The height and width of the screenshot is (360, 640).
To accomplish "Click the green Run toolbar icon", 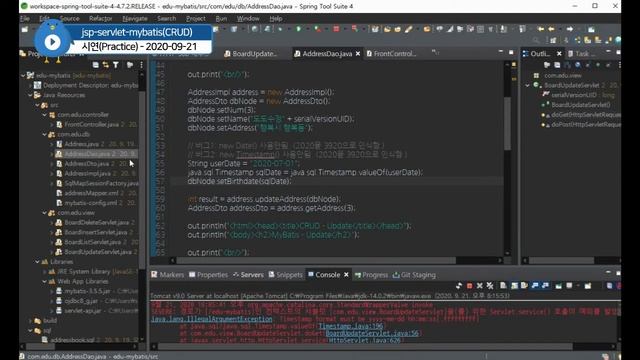I will (x=299, y=29).
